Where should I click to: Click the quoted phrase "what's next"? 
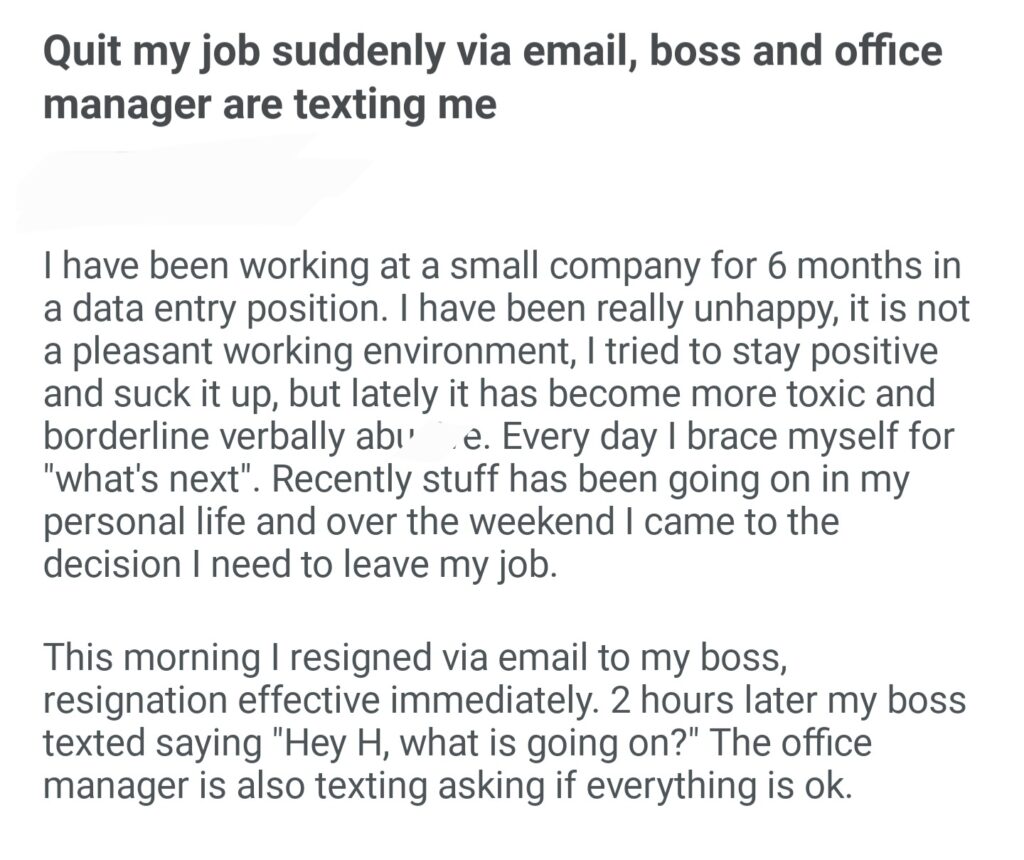[145, 480]
